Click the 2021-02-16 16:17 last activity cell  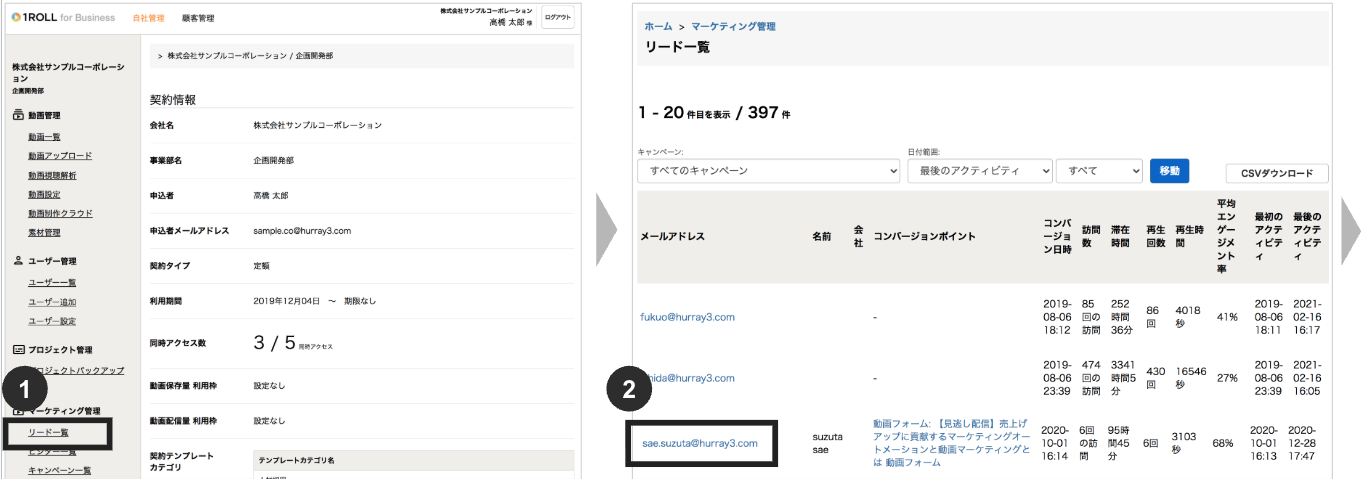pyautogui.click(x=1308, y=317)
